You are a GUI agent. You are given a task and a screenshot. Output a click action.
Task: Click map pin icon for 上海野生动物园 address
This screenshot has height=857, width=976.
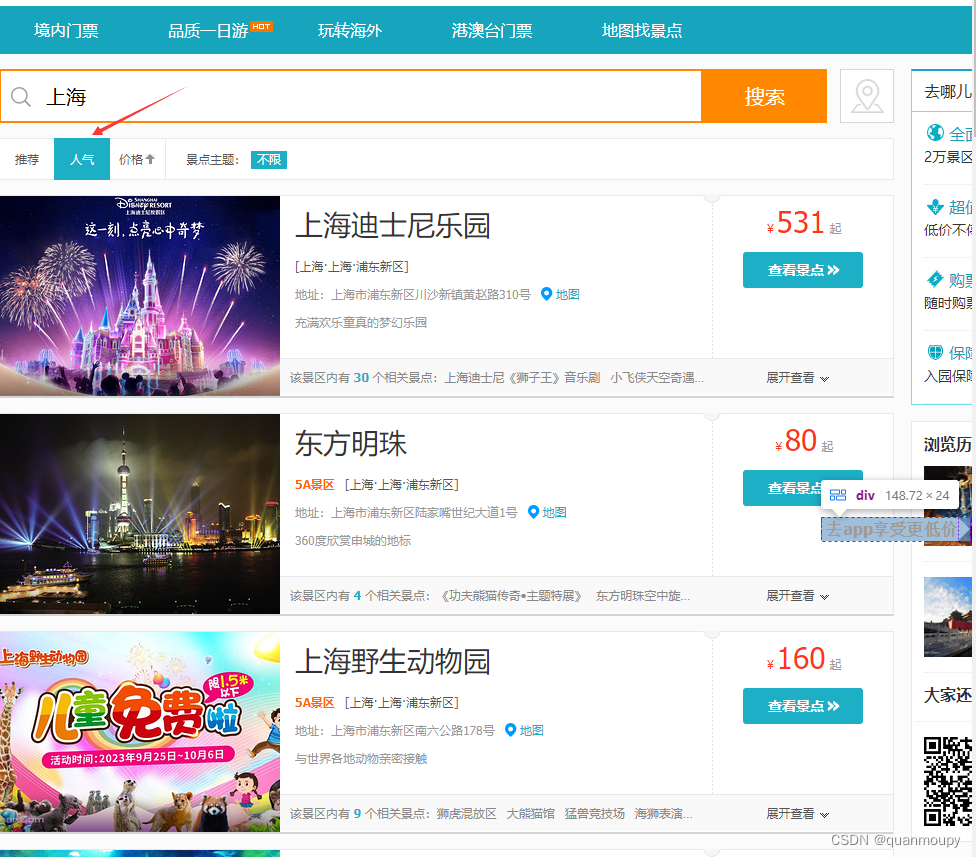tap(510, 730)
